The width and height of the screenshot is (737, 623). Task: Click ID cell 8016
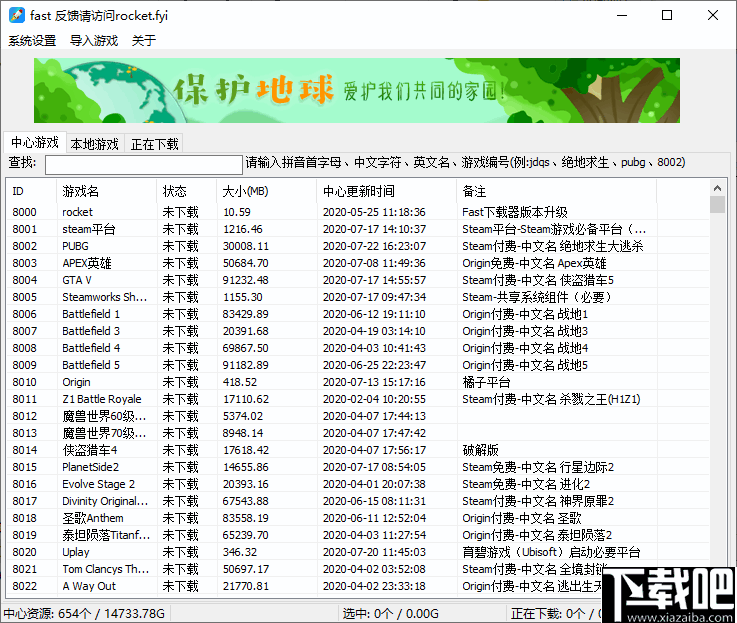click(x=24, y=484)
